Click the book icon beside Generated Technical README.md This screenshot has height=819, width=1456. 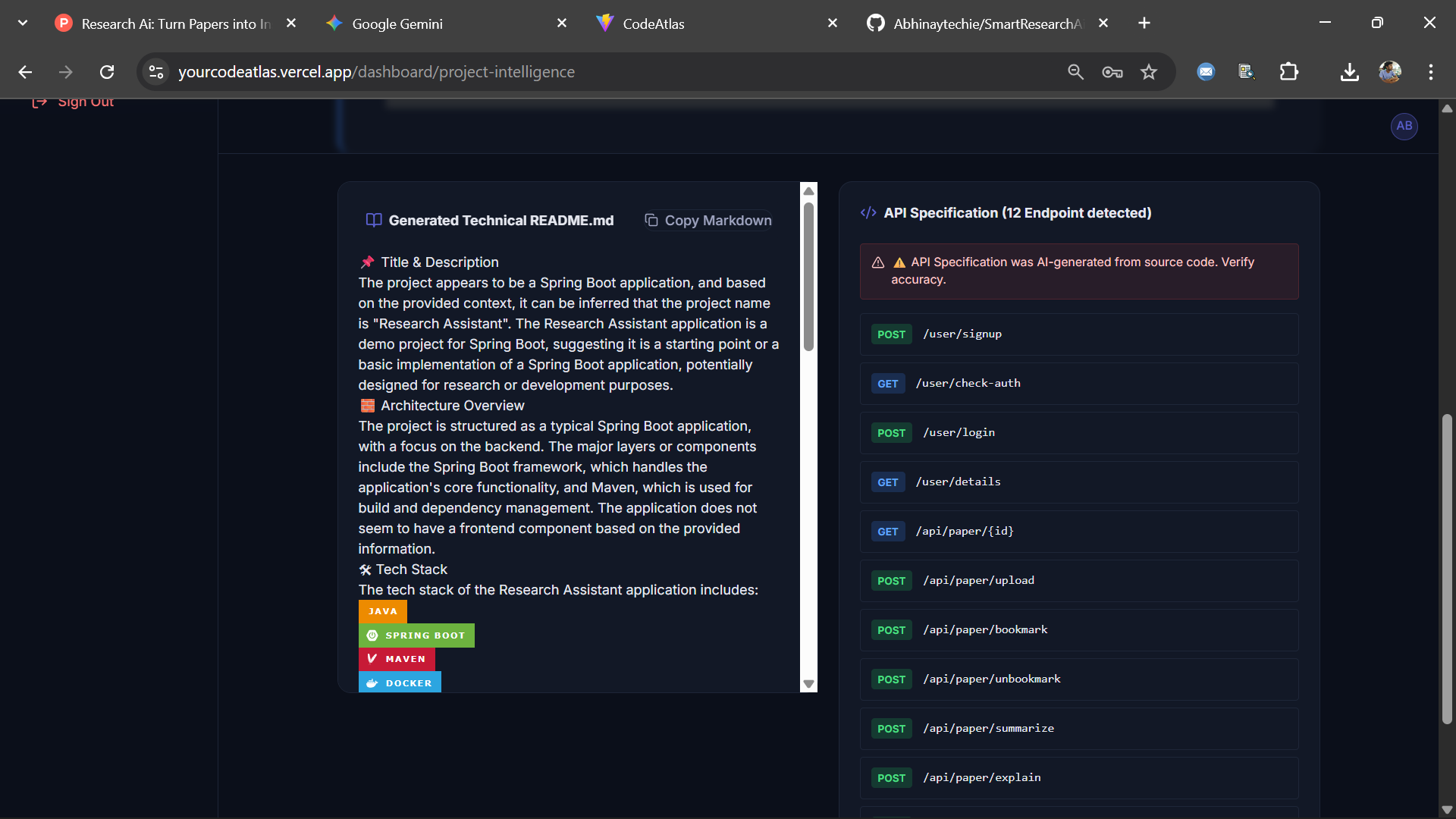tap(372, 220)
